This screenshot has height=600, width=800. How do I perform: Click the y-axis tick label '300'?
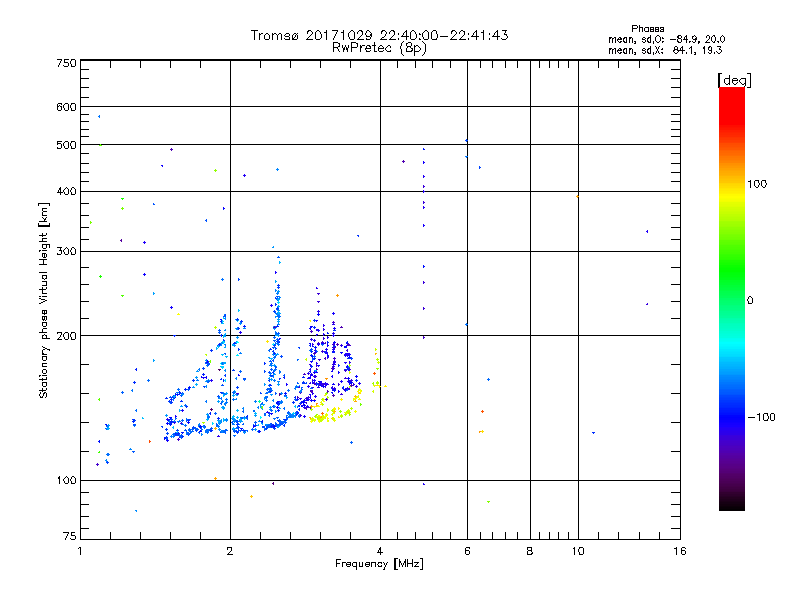pos(66,251)
